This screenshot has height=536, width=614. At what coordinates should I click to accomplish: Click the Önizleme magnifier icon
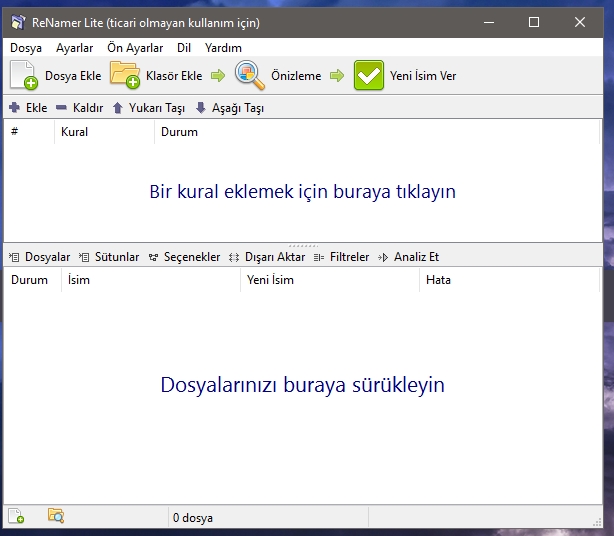tap(249, 75)
